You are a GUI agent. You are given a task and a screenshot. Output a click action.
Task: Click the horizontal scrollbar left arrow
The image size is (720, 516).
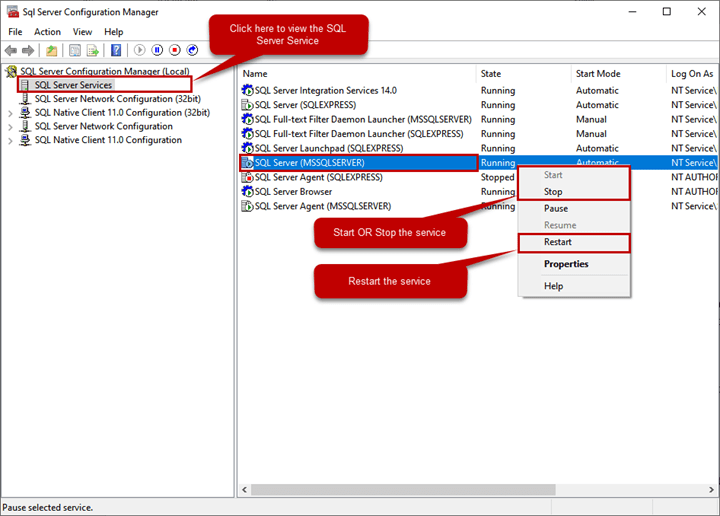coord(245,490)
